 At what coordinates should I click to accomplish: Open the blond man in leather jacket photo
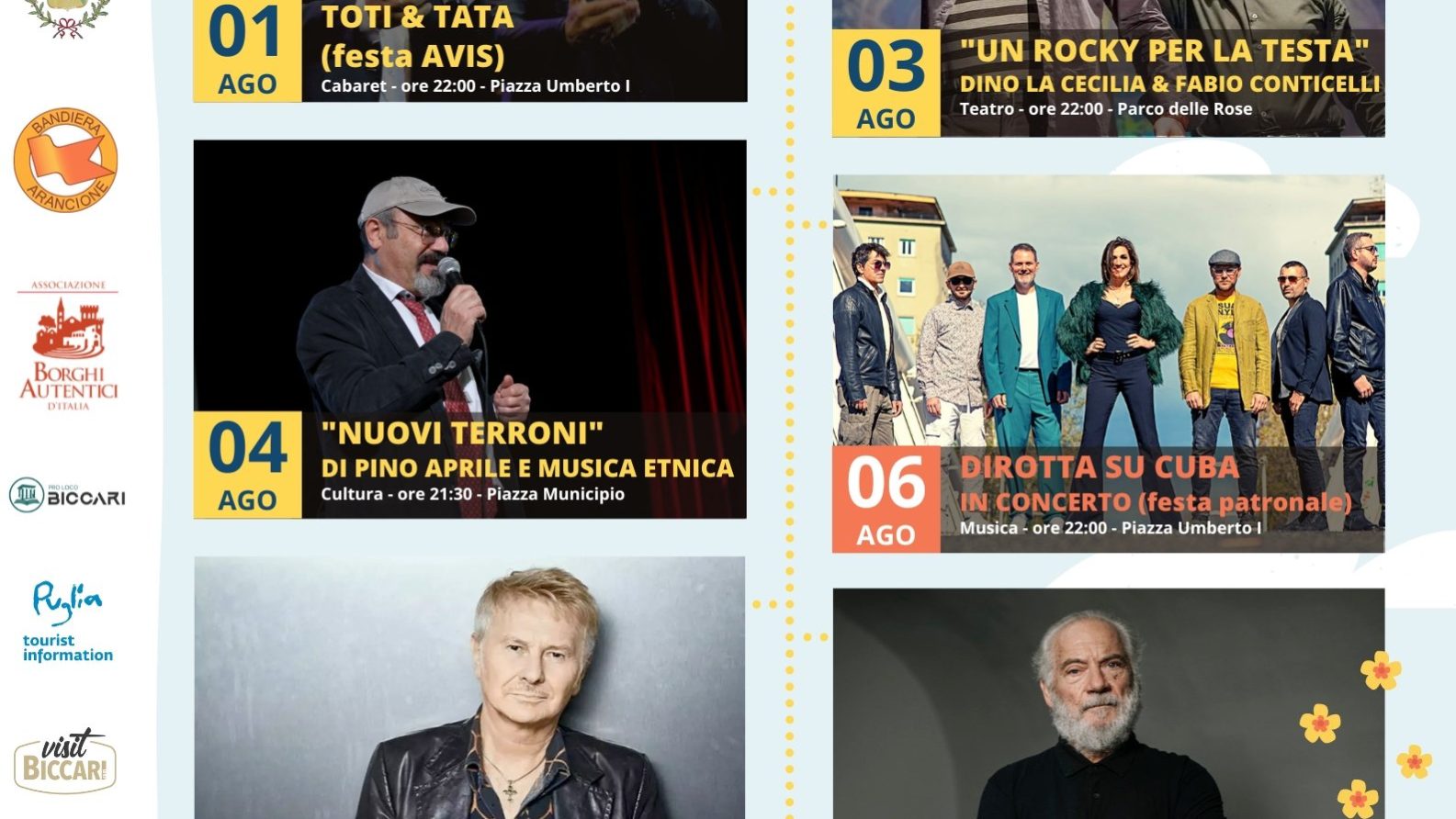tap(470, 688)
